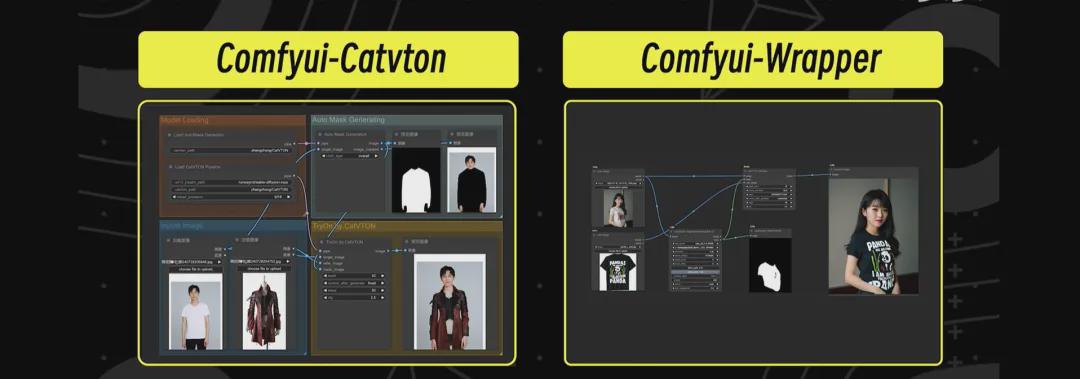Click the catvton_path field in Load CatVTON Pipeline
Image resolution: width=1080 pixels, height=379 pixels.
(230, 189)
